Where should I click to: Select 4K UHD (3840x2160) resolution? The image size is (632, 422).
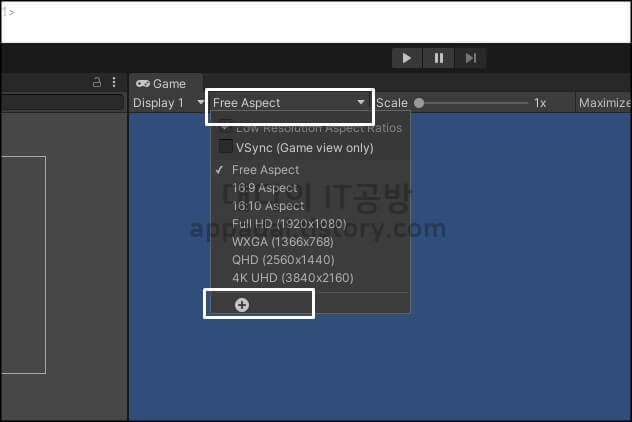tap(310, 278)
